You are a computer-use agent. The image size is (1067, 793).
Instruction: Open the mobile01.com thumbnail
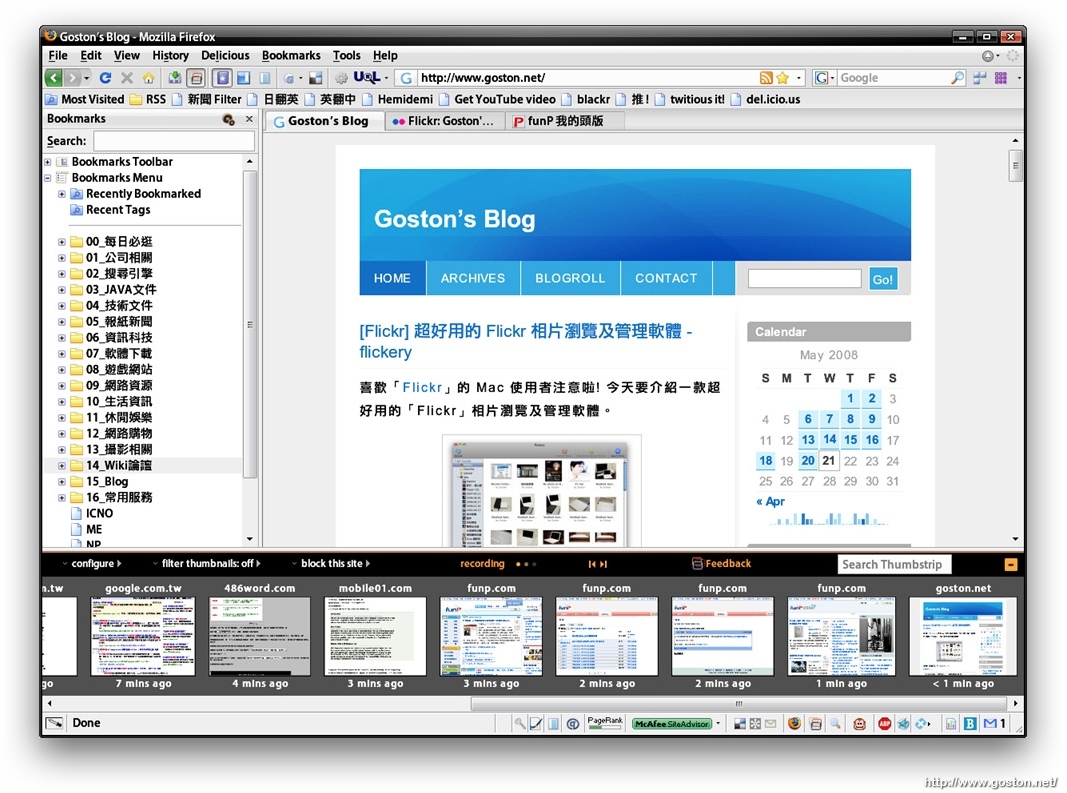(376, 636)
